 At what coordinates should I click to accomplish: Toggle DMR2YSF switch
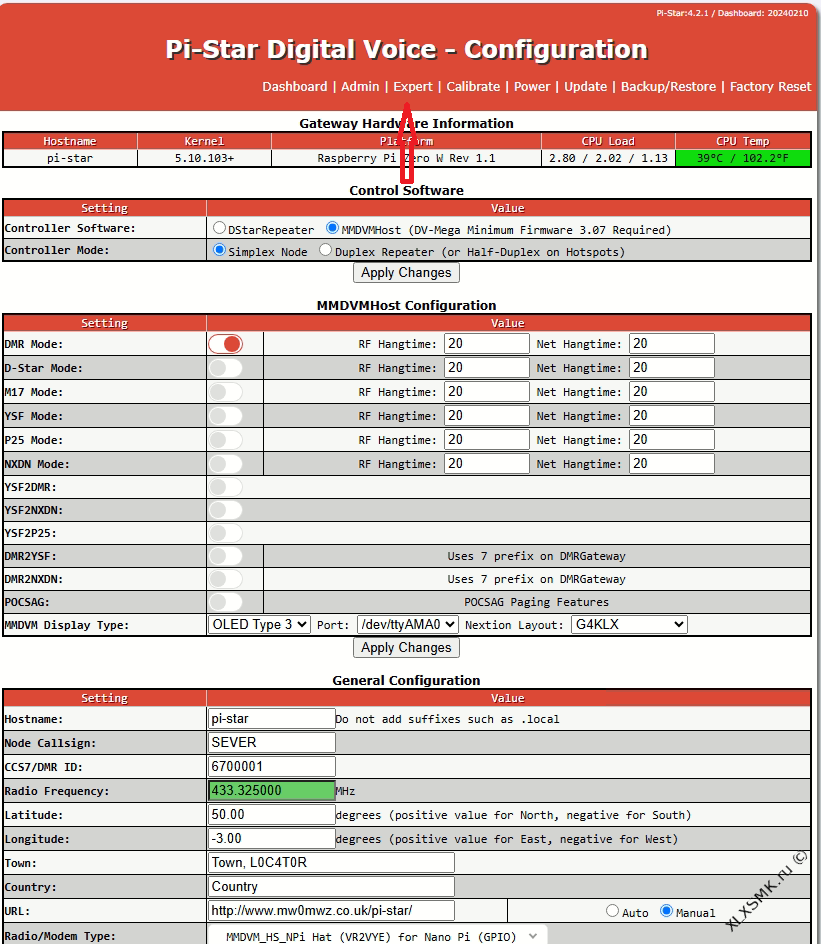pyautogui.click(x=226, y=556)
